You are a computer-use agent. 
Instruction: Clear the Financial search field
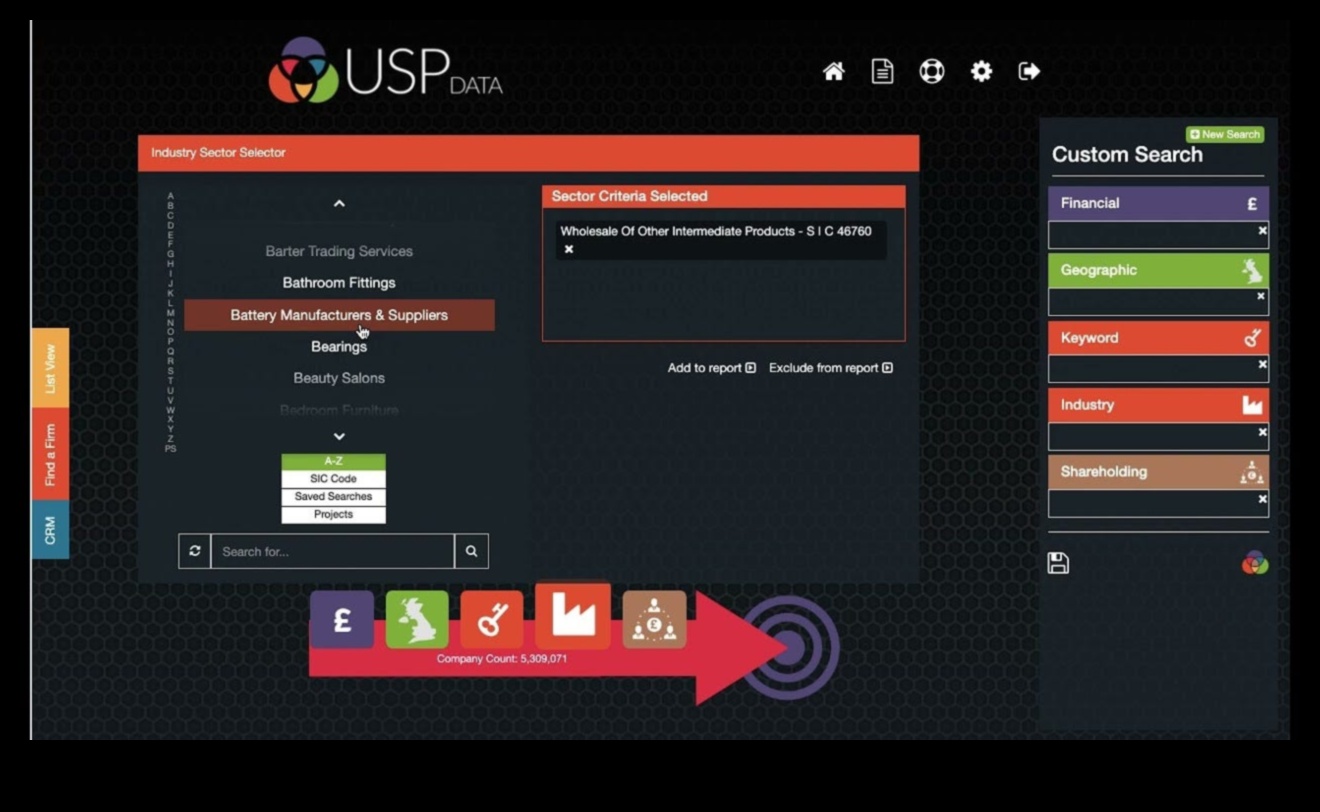(x=1262, y=231)
